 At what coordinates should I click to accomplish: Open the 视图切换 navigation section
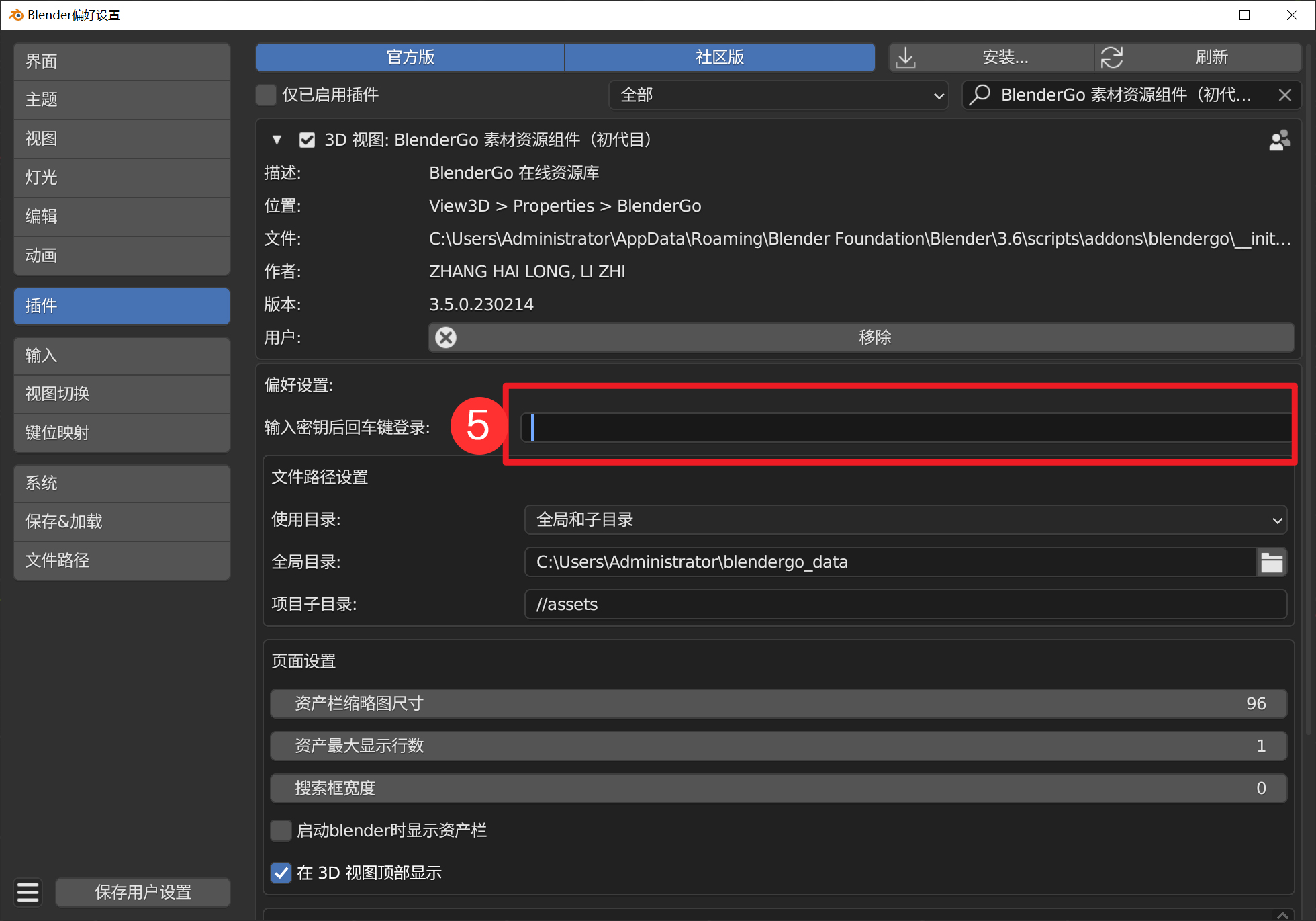tap(122, 394)
